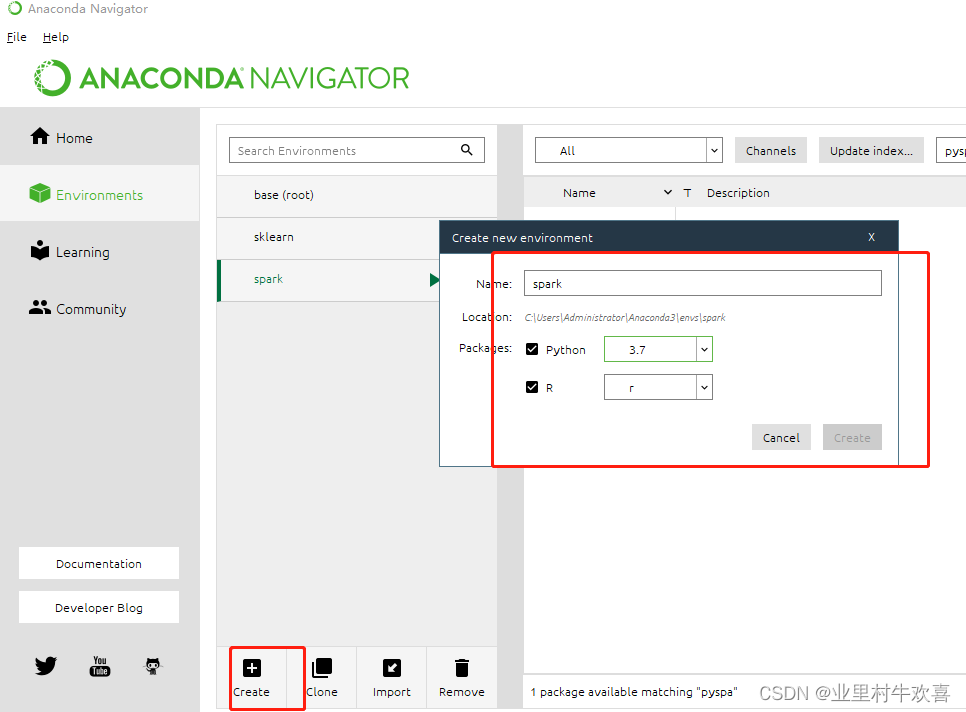Uncheck the Python package checkbox
The width and height of the screenshot is (966, 712).
pyautogui.click(x=532, y=349)
